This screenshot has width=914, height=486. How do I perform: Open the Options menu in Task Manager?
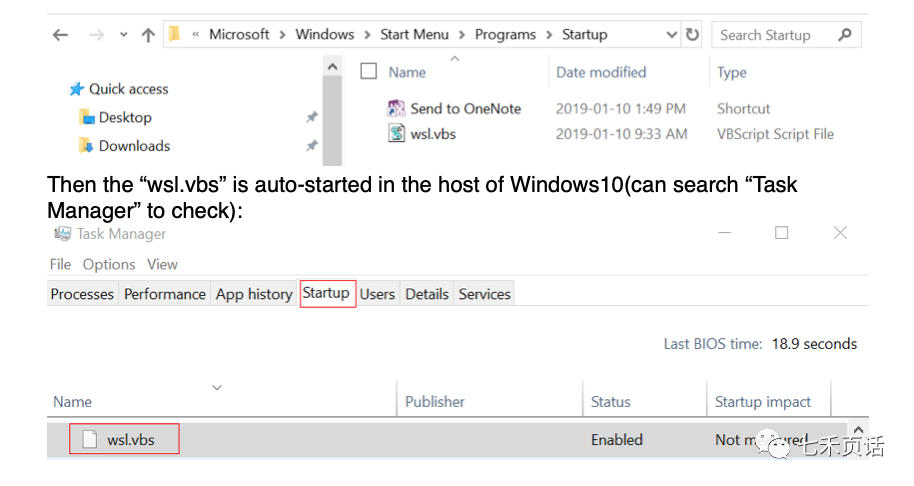[x=108, y=265]
